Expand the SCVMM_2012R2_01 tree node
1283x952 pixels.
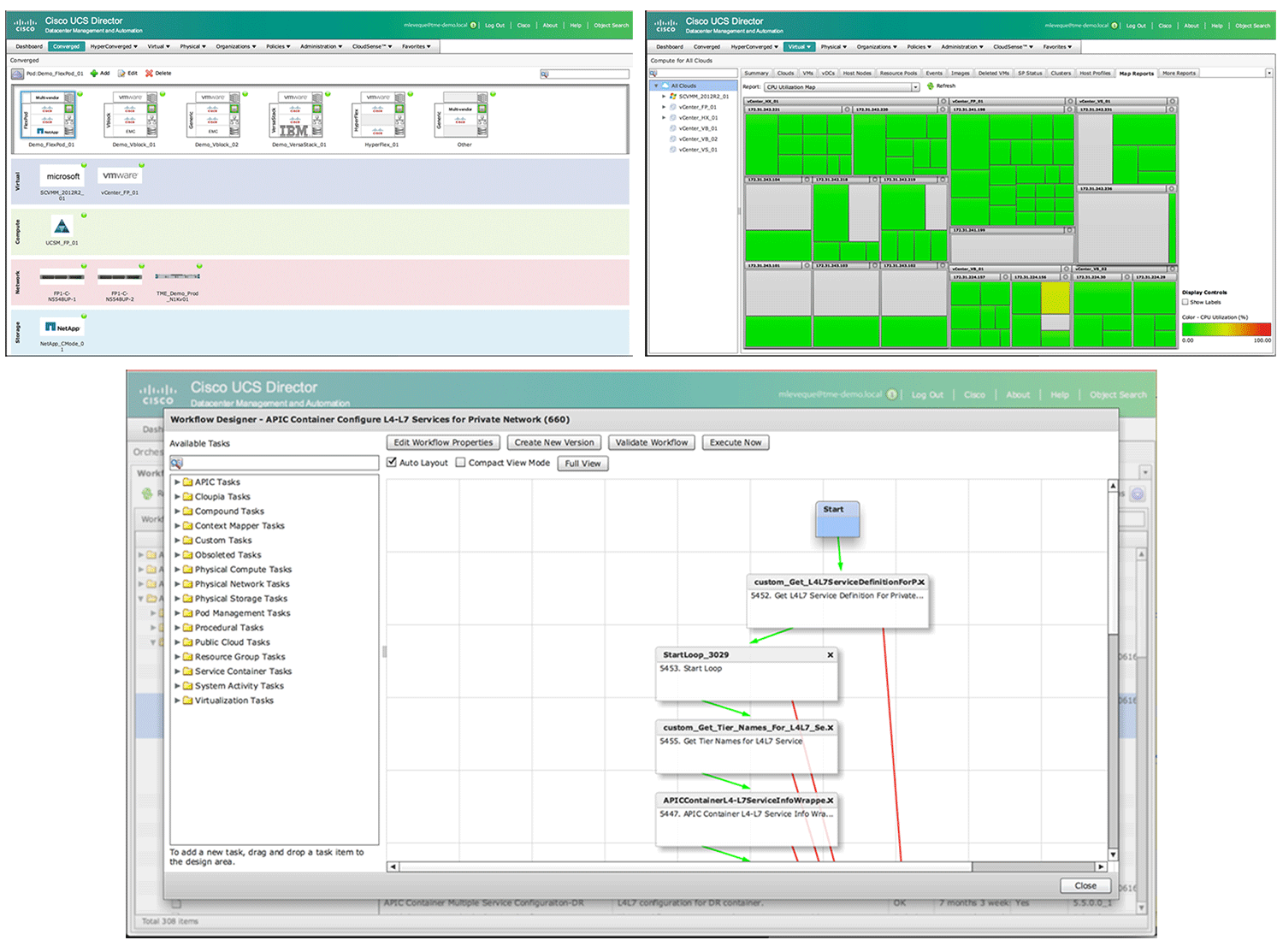pos(664,97)
